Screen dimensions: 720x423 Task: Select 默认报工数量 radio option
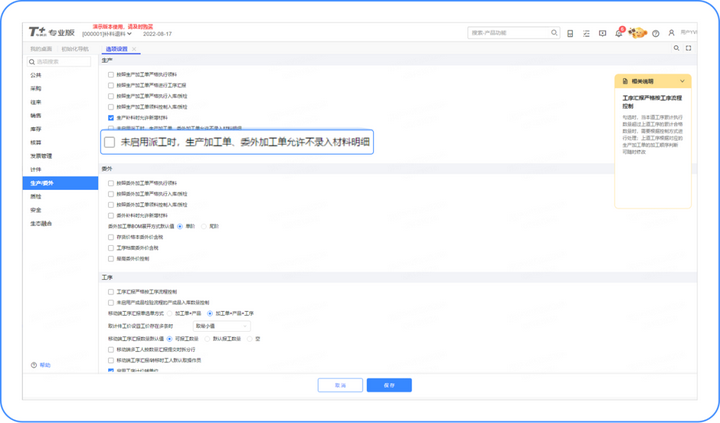(207, 339)
